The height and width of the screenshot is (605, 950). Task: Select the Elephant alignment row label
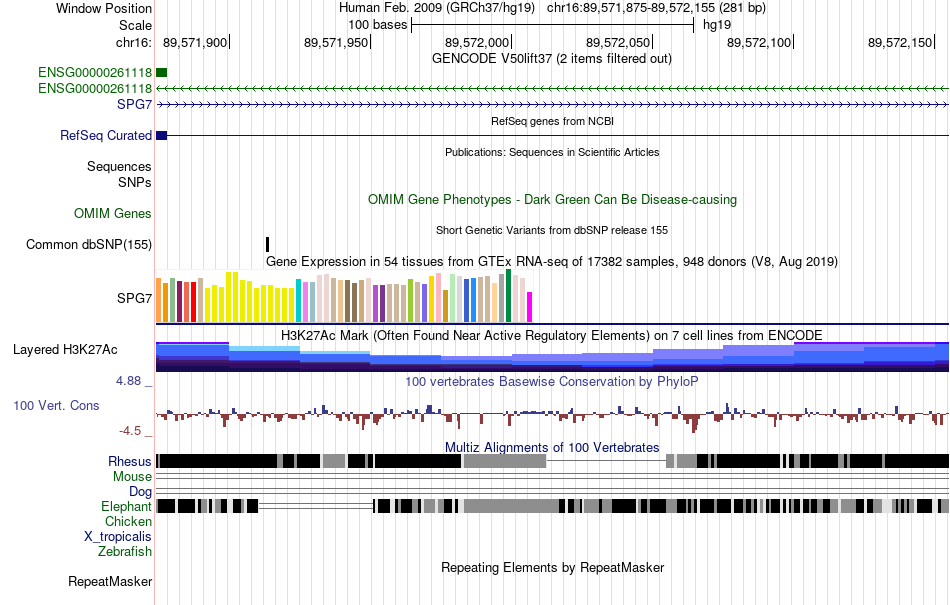click(126, 506)
